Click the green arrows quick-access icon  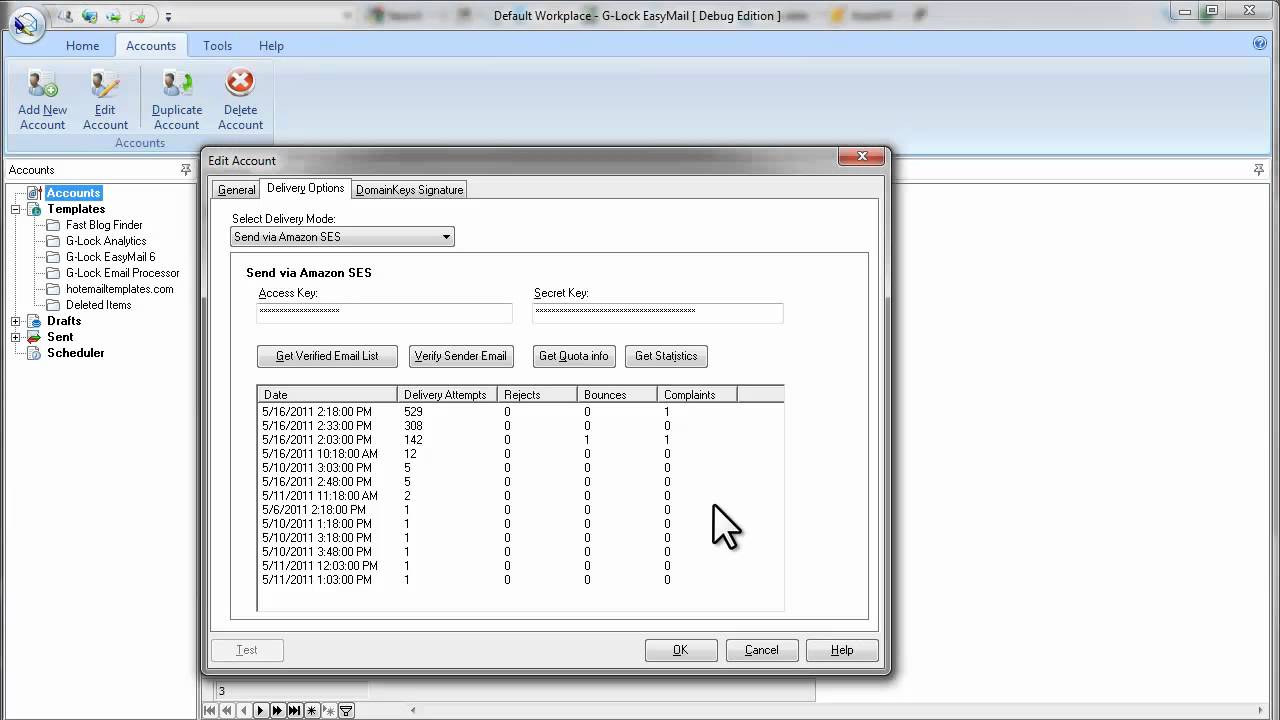[x=114, y=16]
